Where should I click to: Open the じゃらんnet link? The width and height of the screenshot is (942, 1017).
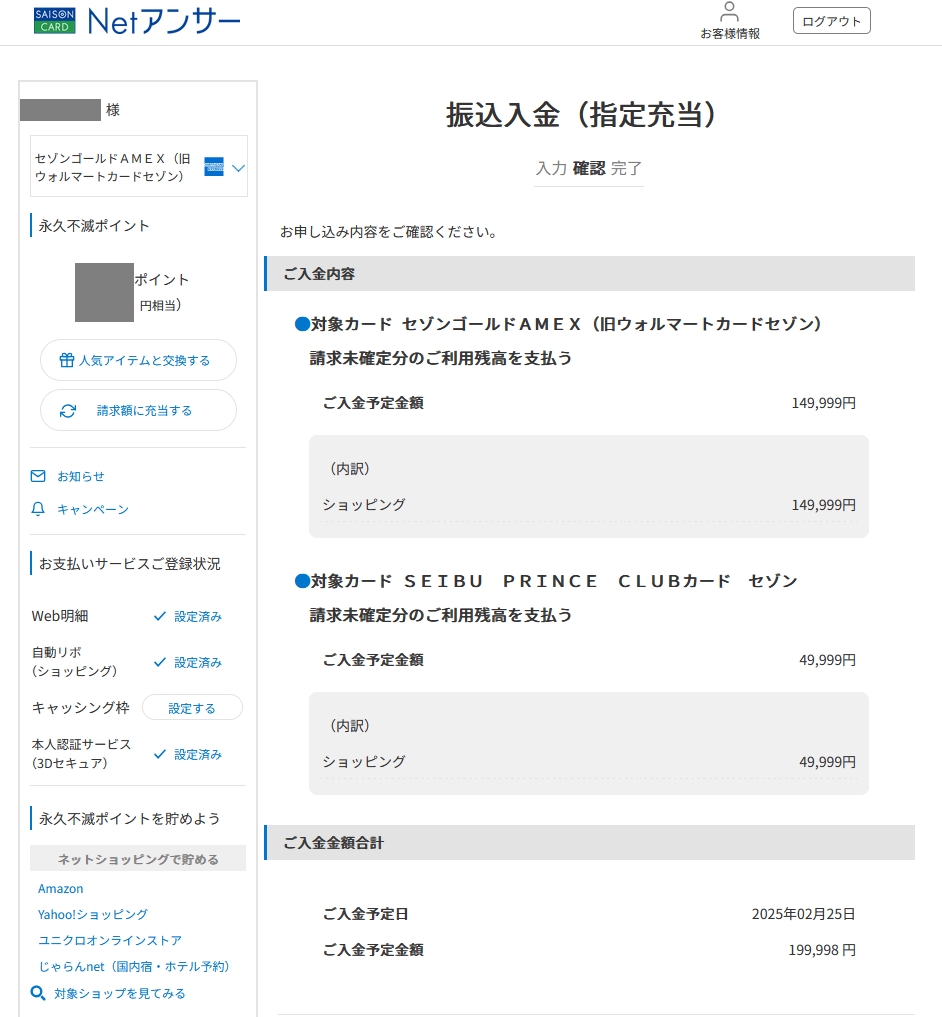134,966
